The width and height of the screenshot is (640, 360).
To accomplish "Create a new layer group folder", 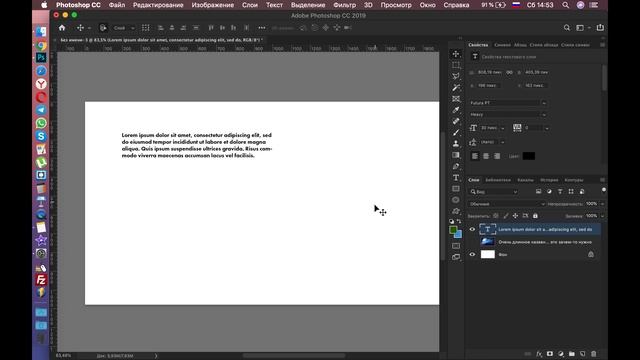I will (x=572, y=354).
